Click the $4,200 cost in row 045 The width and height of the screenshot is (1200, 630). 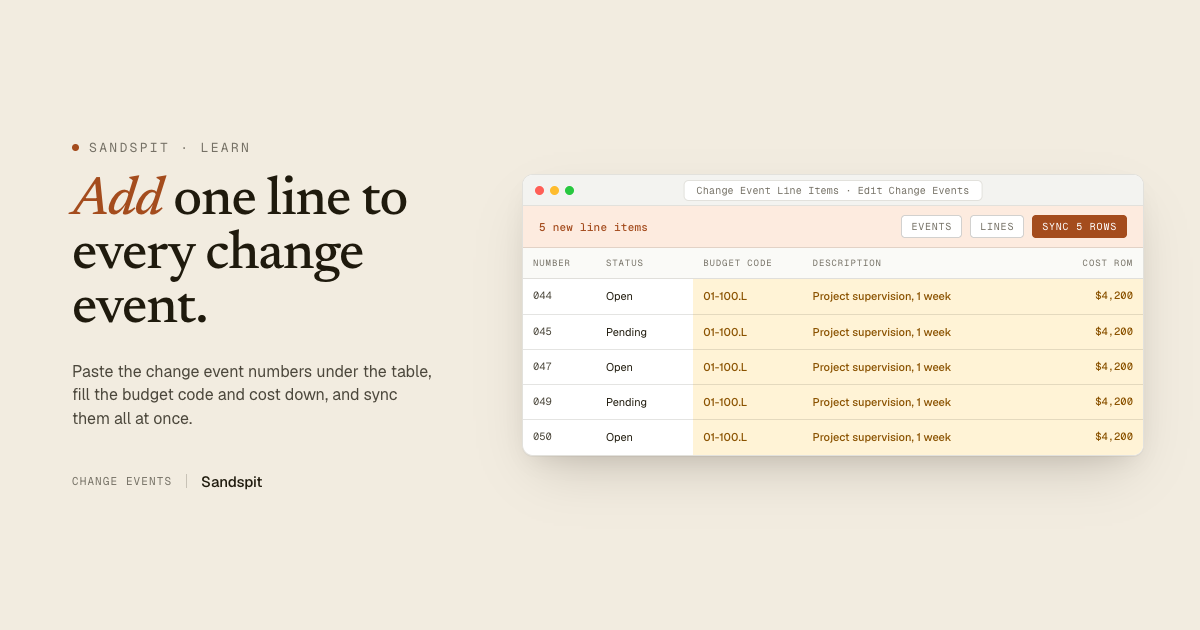(x=1114, y=332)
